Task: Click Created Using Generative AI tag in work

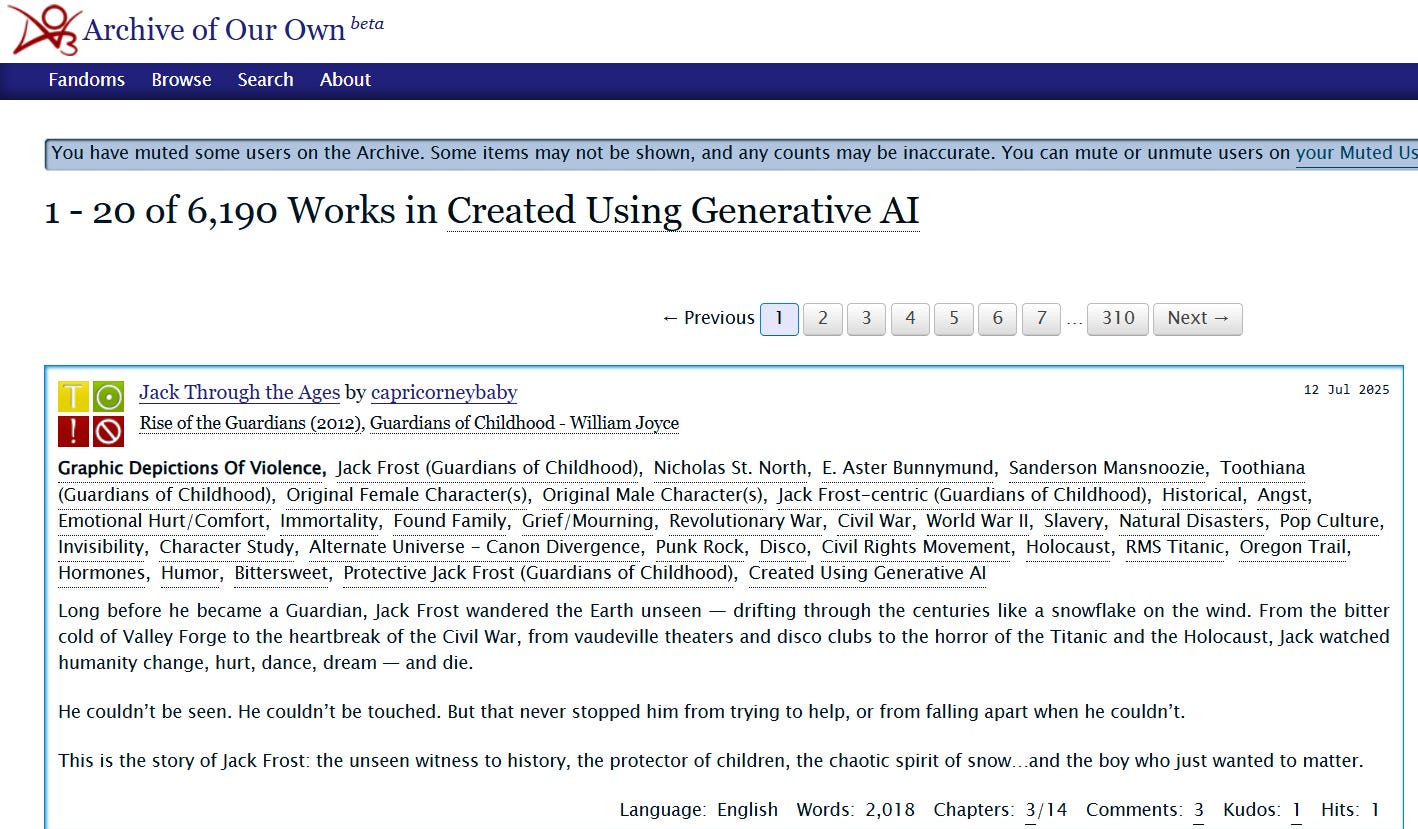Action: (867, 573)
